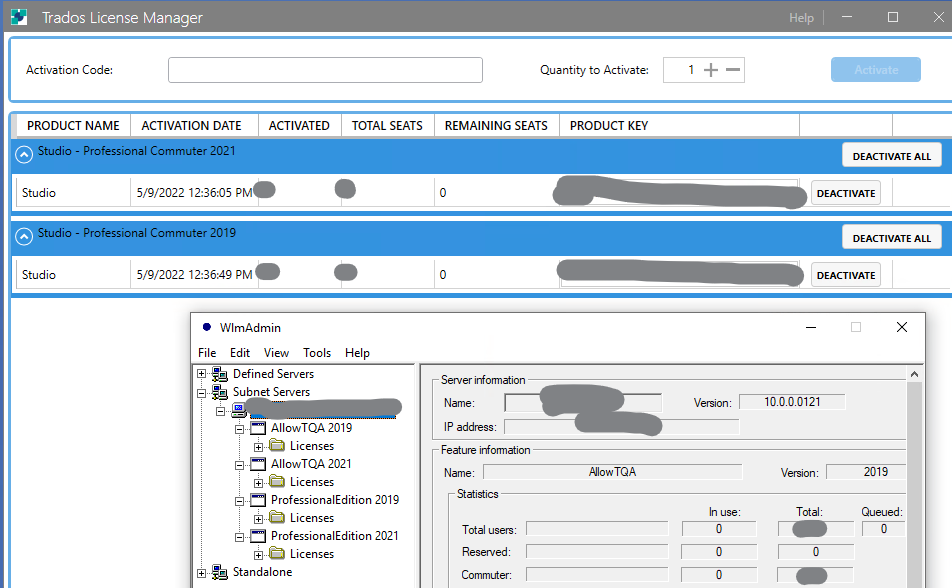
Task: Expand Licenses under AllowTQA 2019
Action: click(x=259, y=448)
